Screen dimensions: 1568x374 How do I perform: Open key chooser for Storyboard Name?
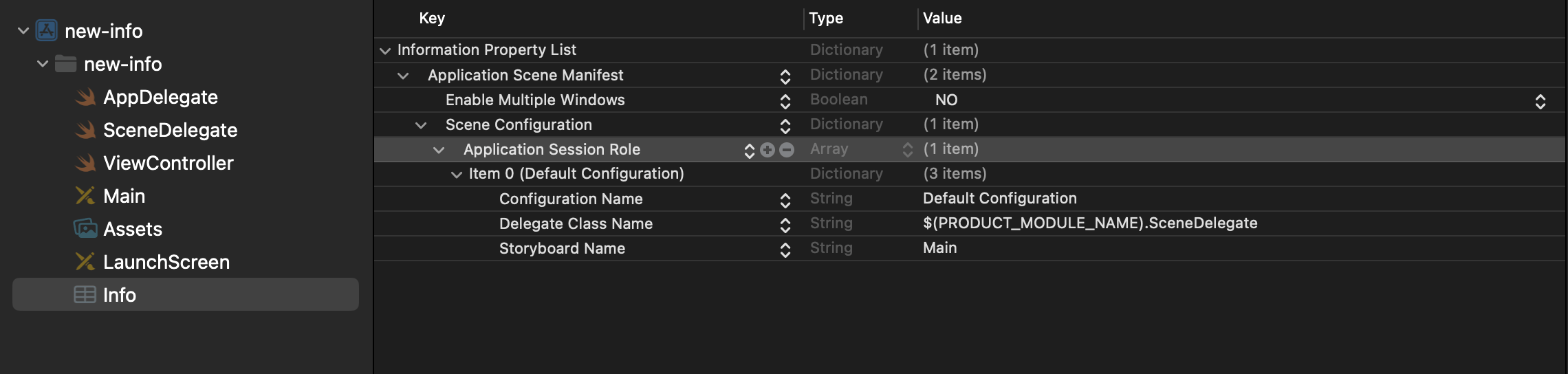785,250
